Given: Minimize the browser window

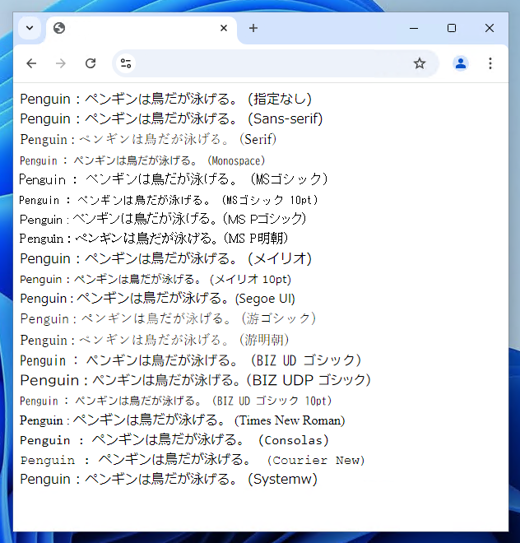Looking at the screenshot, I should pyautogui.click(x=414, y=28).
